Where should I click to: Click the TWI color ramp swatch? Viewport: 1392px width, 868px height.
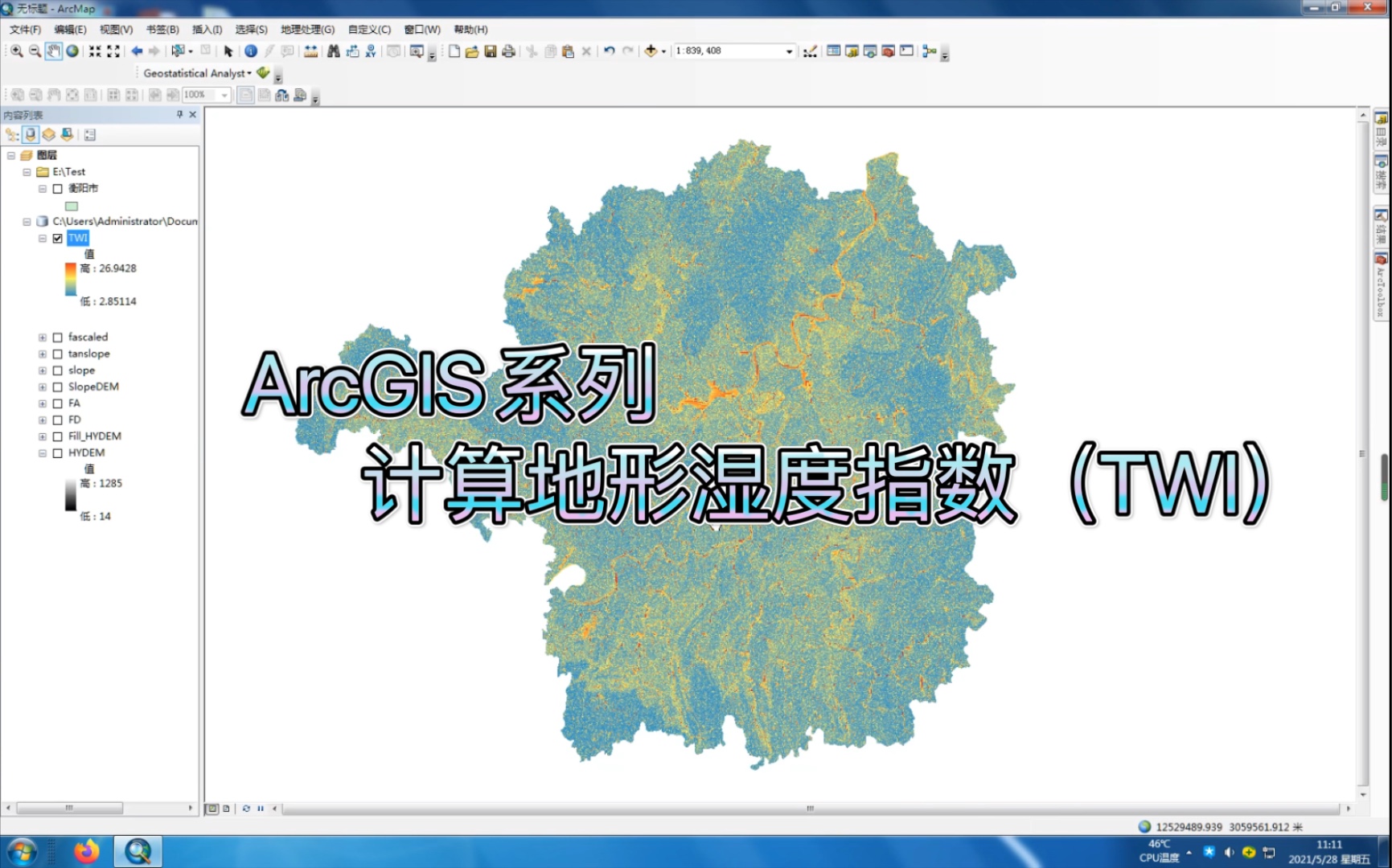click(x=71, y=280)
